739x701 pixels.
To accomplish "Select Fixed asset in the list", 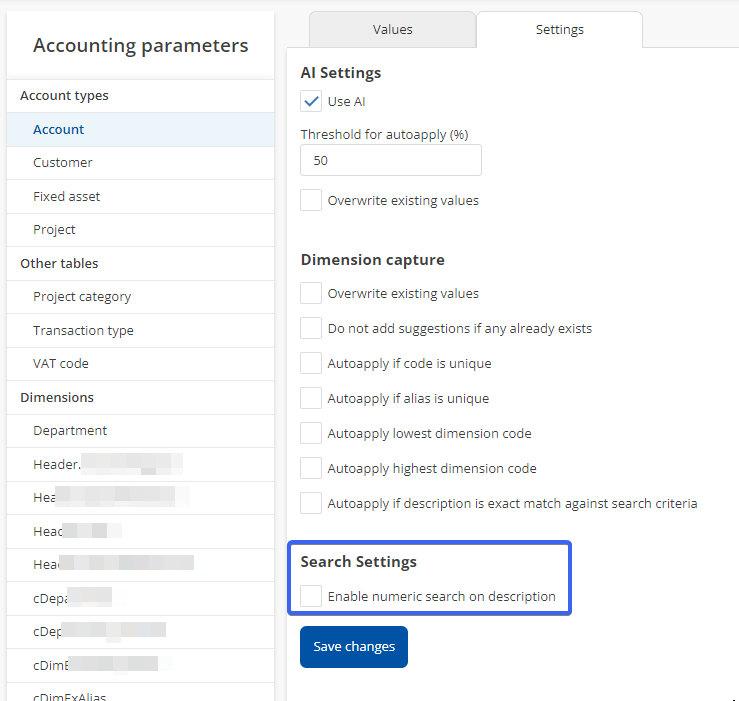I will click(x=67, y=196).
